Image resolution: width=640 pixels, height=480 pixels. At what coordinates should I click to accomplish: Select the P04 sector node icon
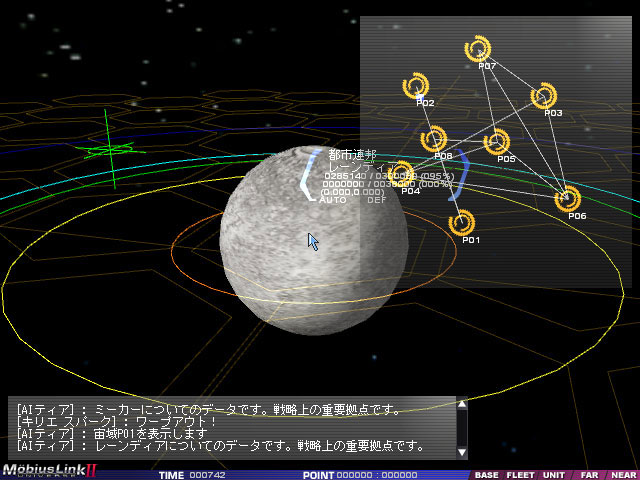click(401, 174)
